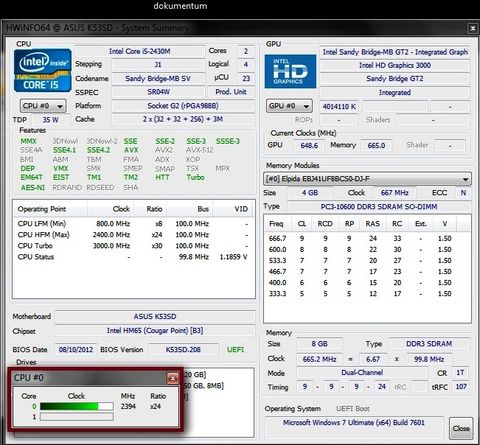
Task: Select the CPU Turbo row
Action: point(133,246)
